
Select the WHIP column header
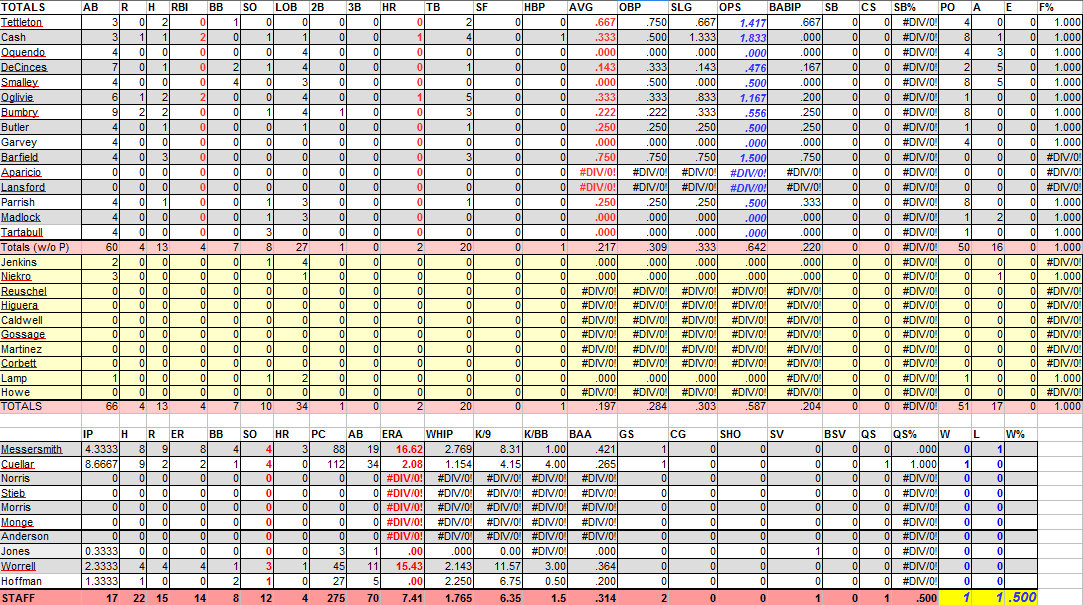tap(449, 434)
